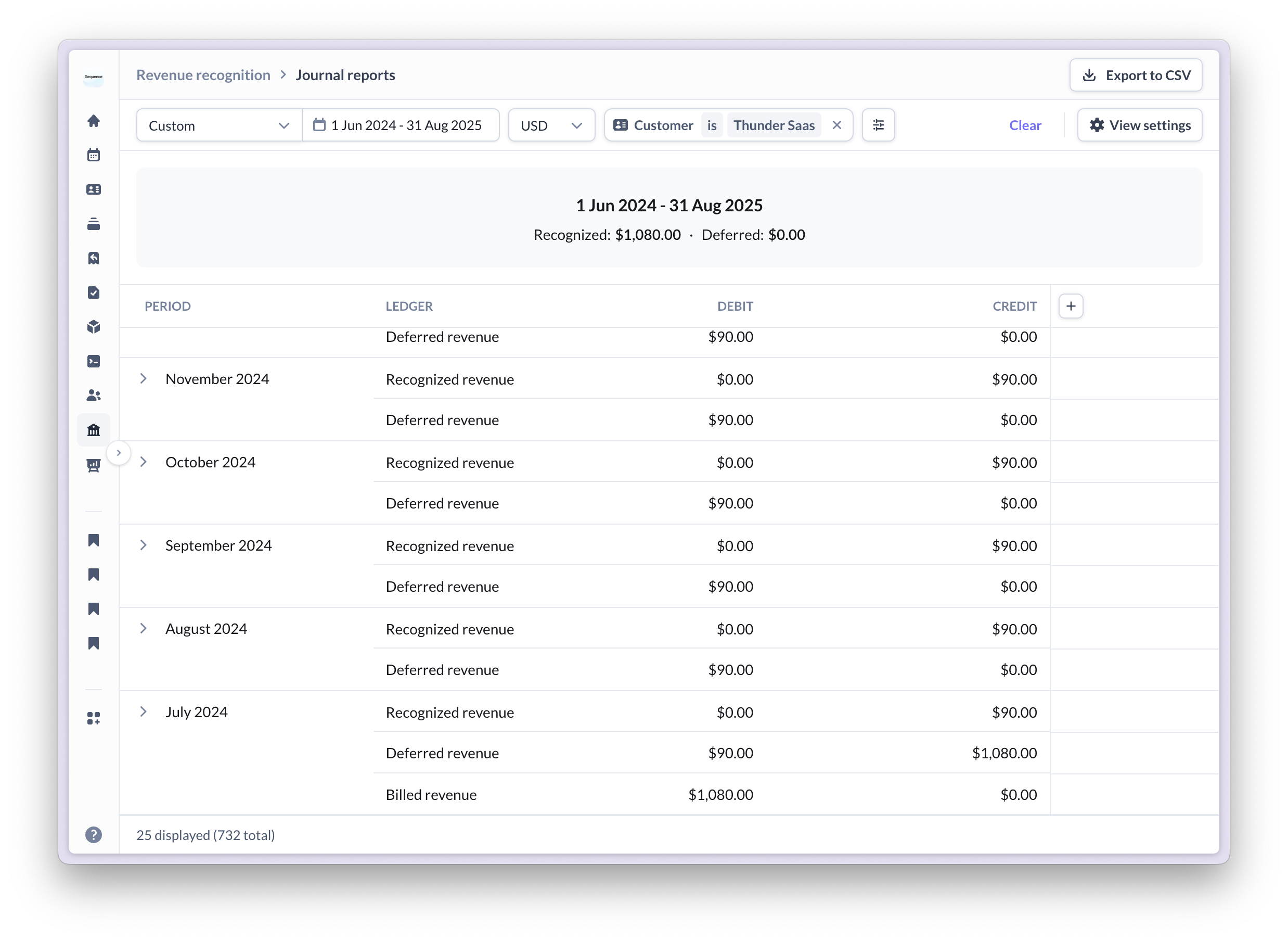Click the Clear filters link
This screenshot has height=941, width=1288.
click(x=1024, y=125)
